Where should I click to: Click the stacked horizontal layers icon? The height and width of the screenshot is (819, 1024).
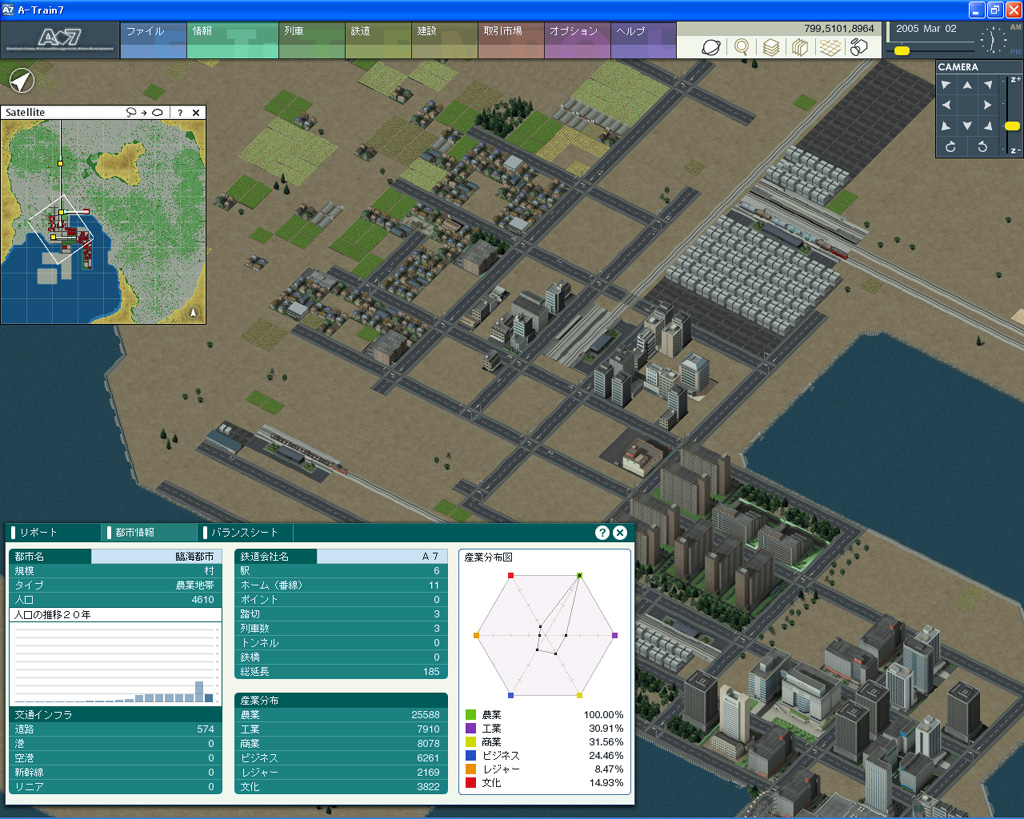(x=771, y=47)
